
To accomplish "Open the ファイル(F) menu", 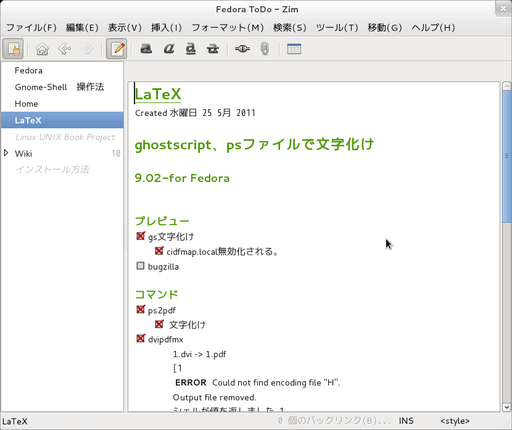I will pos(31,27).
